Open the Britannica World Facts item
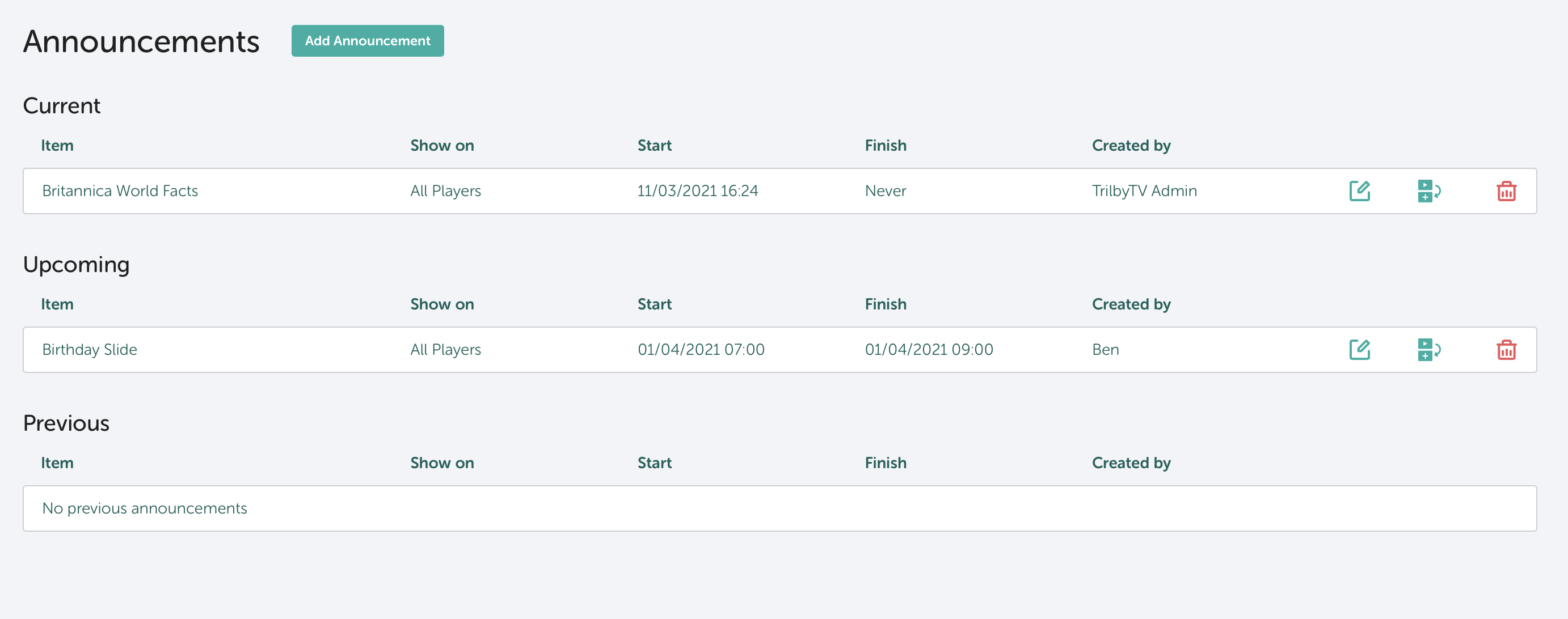This screenshot has height=619, width=1568. point(120,191)
